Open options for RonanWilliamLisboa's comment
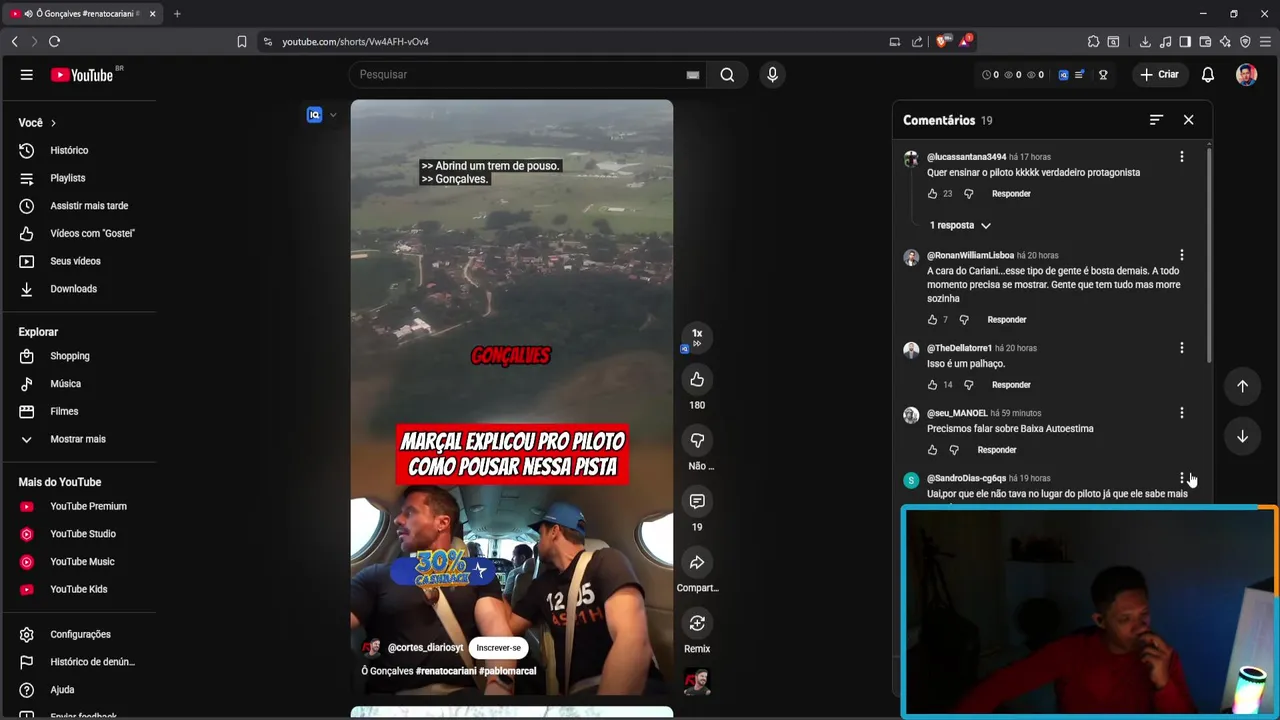1280x720 pixels. (1182, 255)
